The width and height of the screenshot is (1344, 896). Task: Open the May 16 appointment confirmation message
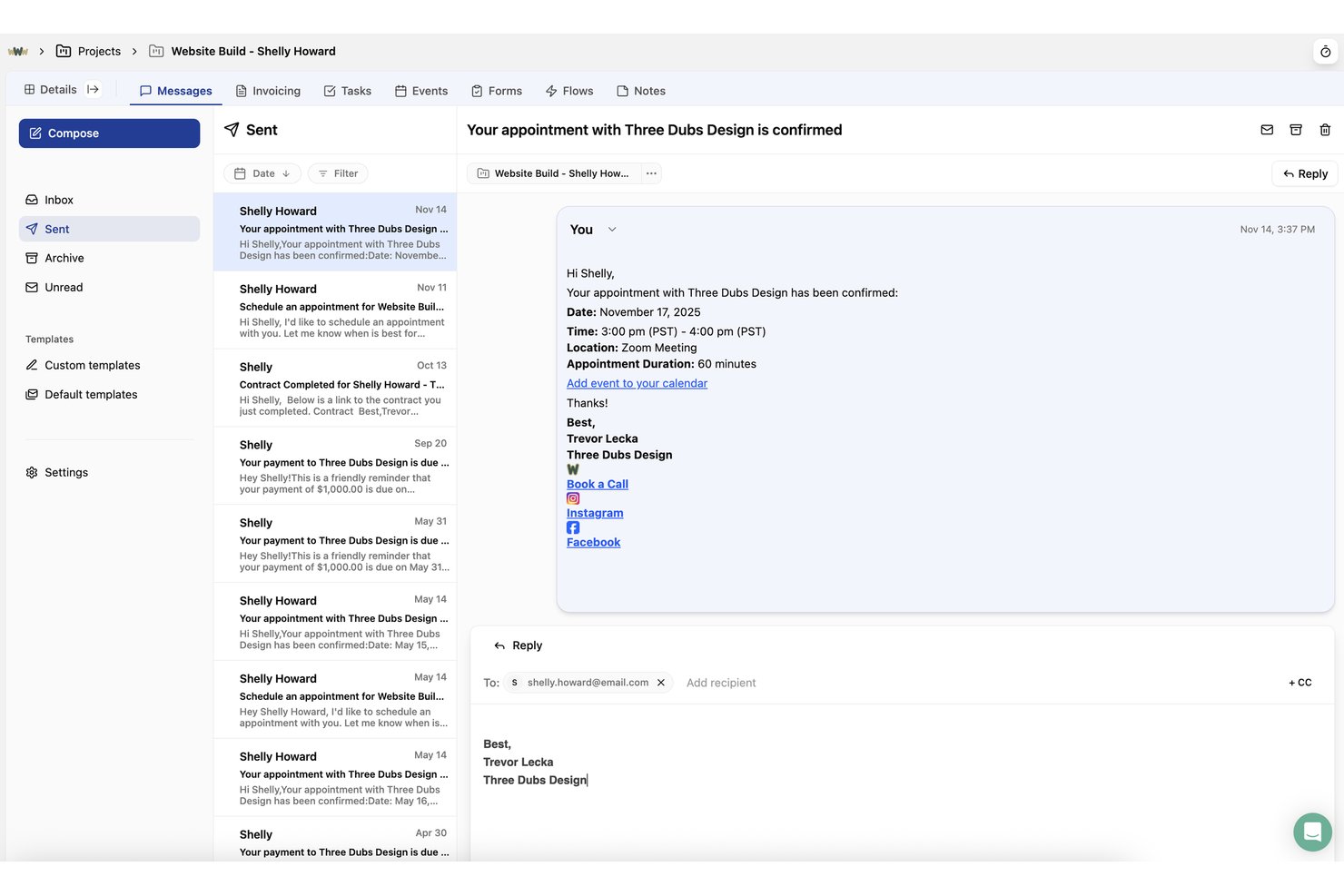pyautogui.click(x=335, y=779)
